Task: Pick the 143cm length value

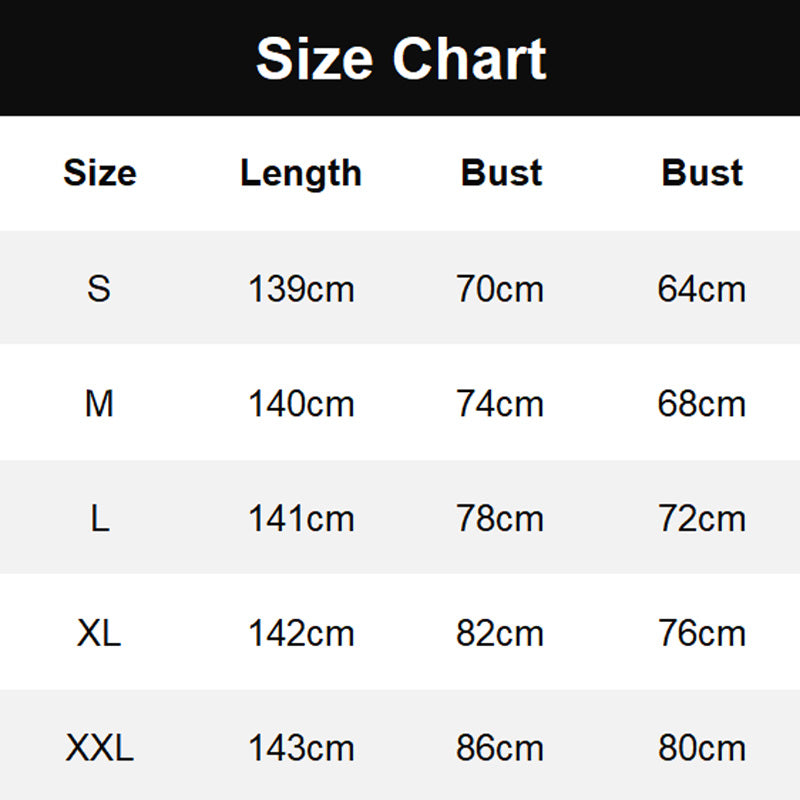Action: click(x=300, y=748)
